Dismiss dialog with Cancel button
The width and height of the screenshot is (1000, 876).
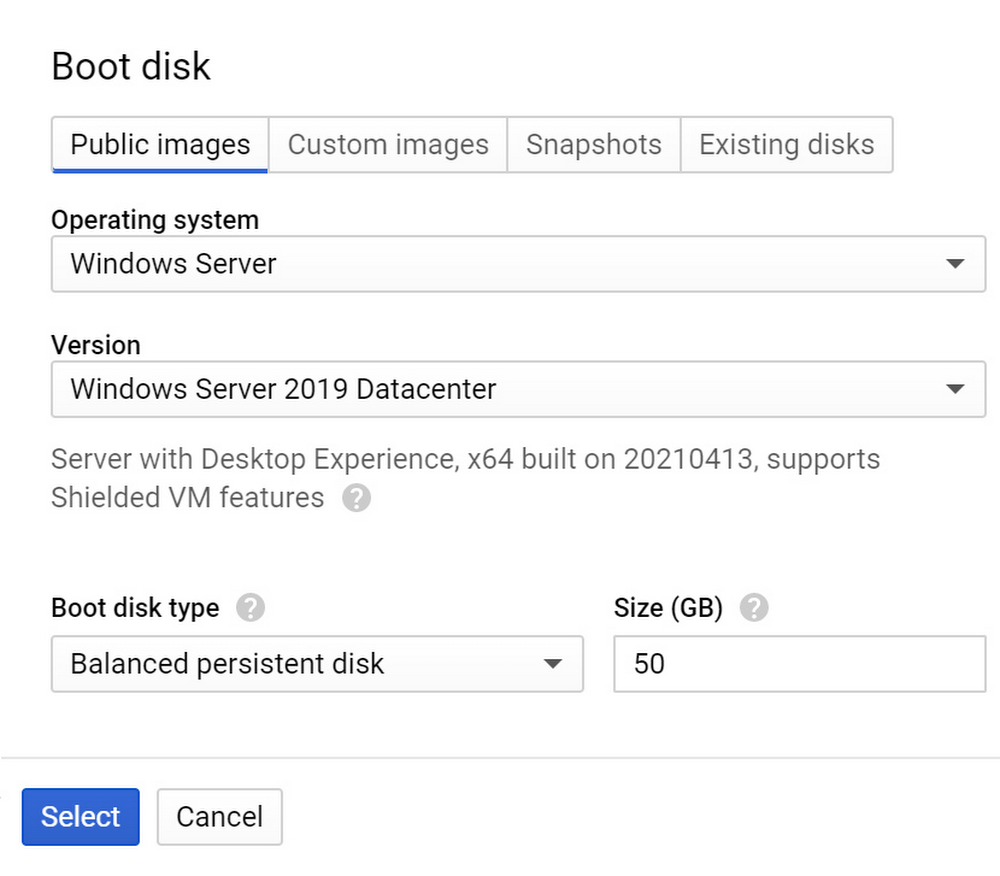pyautogui.click(x=219, y=817)
